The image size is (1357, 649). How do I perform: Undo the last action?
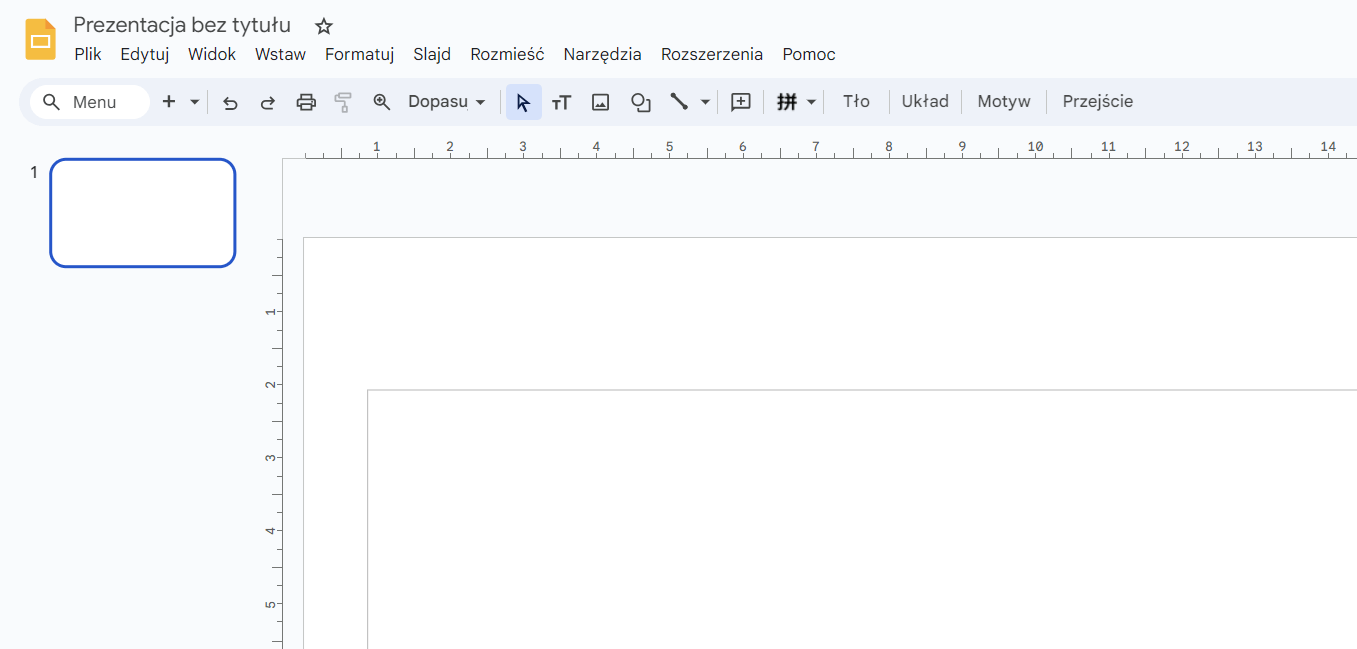click(x=230, y=102)
